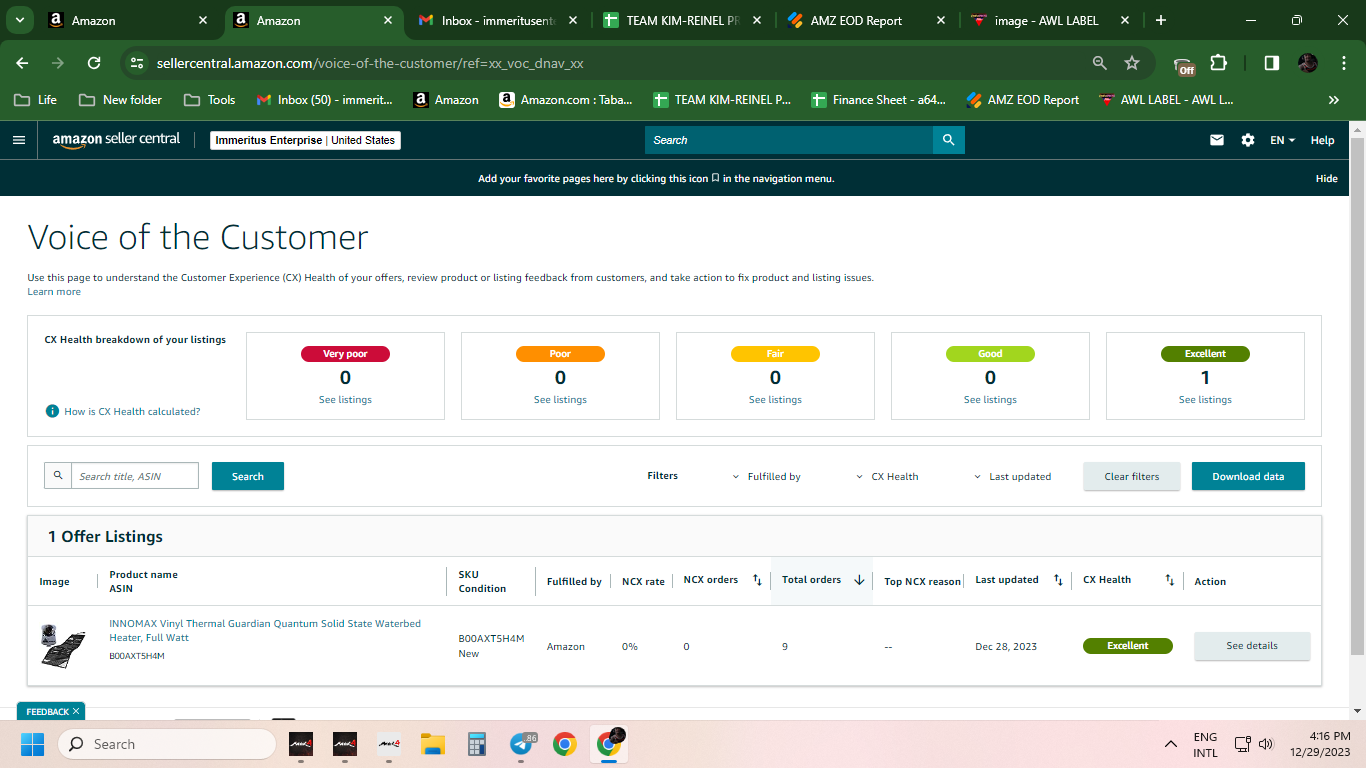This screenshot has width=1366, height=768.
Task: Open the settings gear icon
Action: [1248, 140]
